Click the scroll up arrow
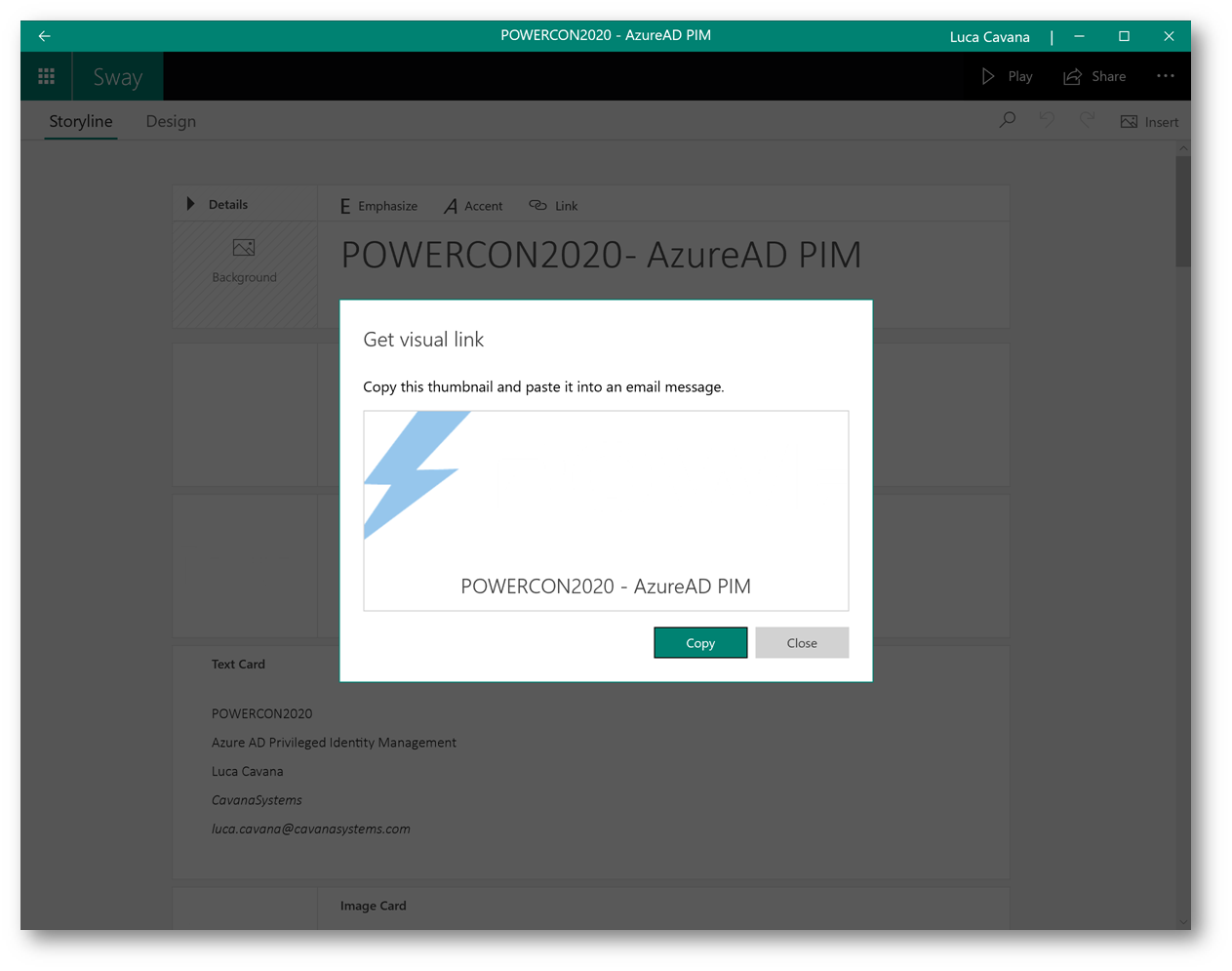 (x=1183, y=148)
